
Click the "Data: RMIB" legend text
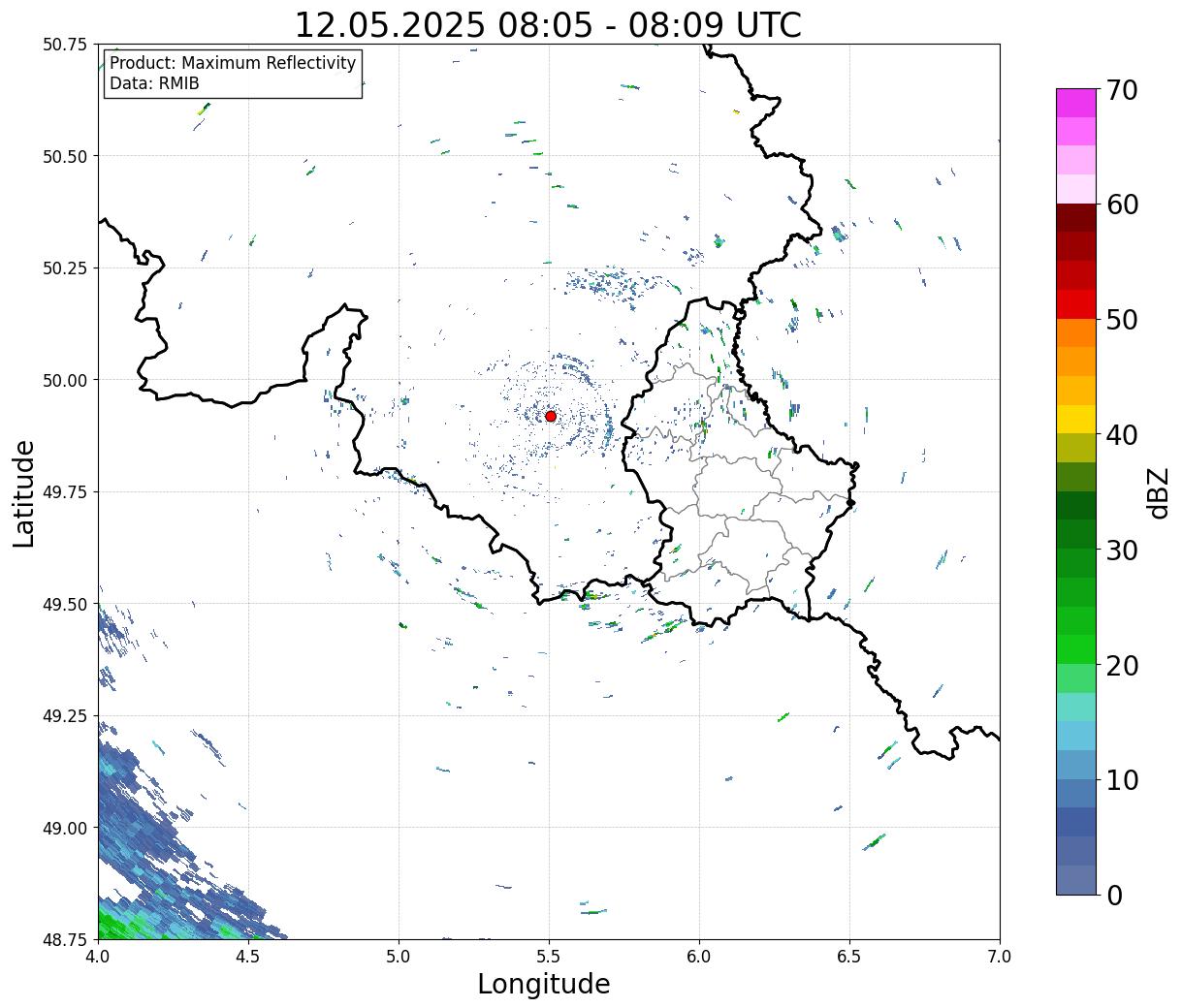(154, 83)
